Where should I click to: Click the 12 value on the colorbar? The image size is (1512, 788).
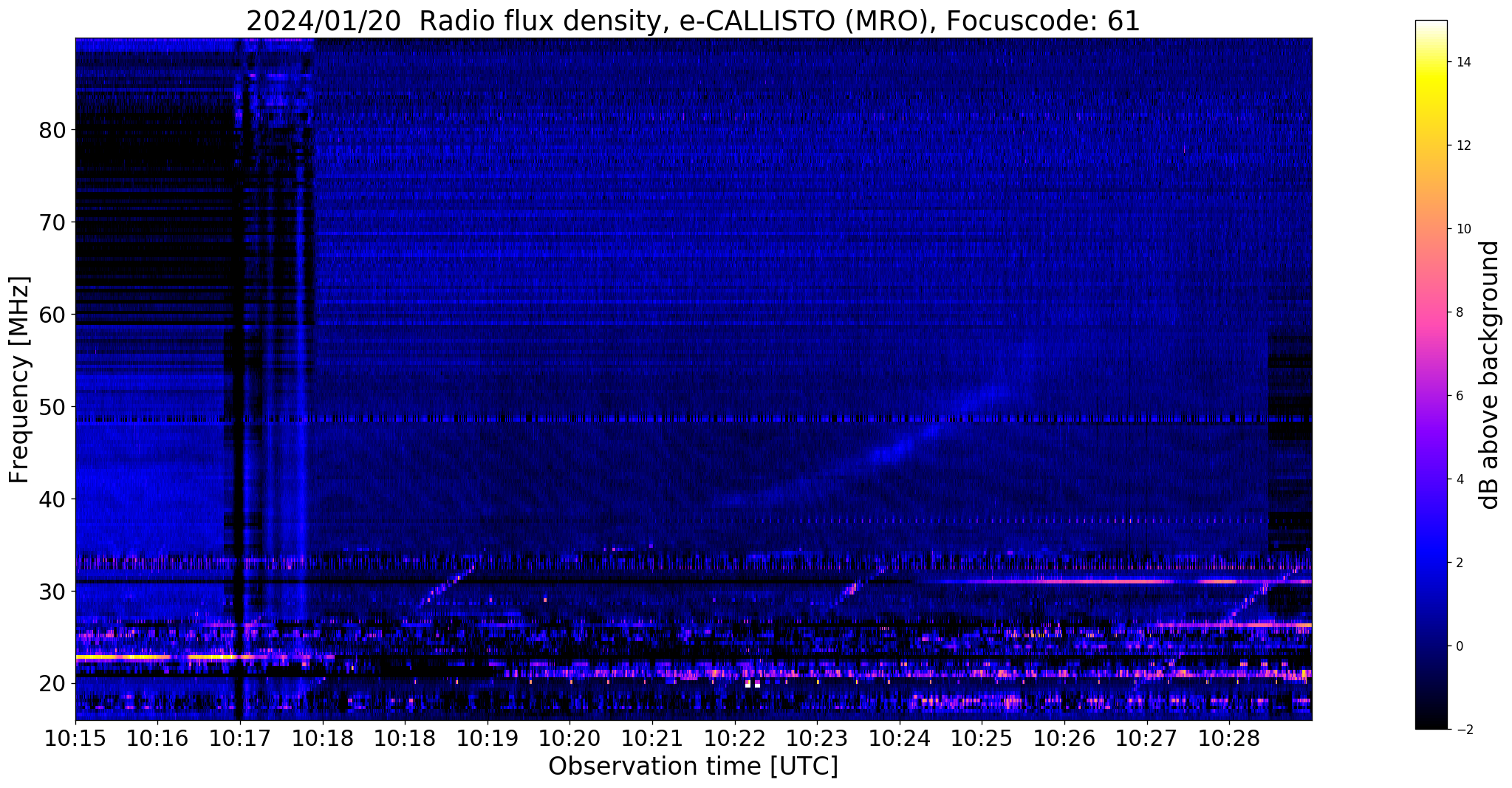click(1463, 145)
